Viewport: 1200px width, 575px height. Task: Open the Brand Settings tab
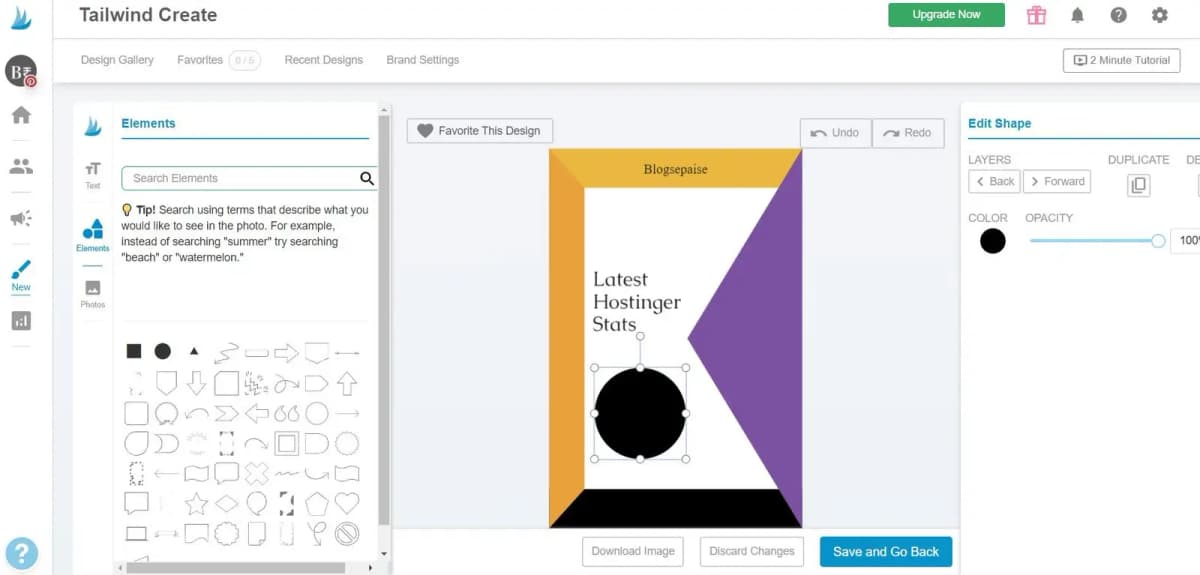tap(423, 60)
